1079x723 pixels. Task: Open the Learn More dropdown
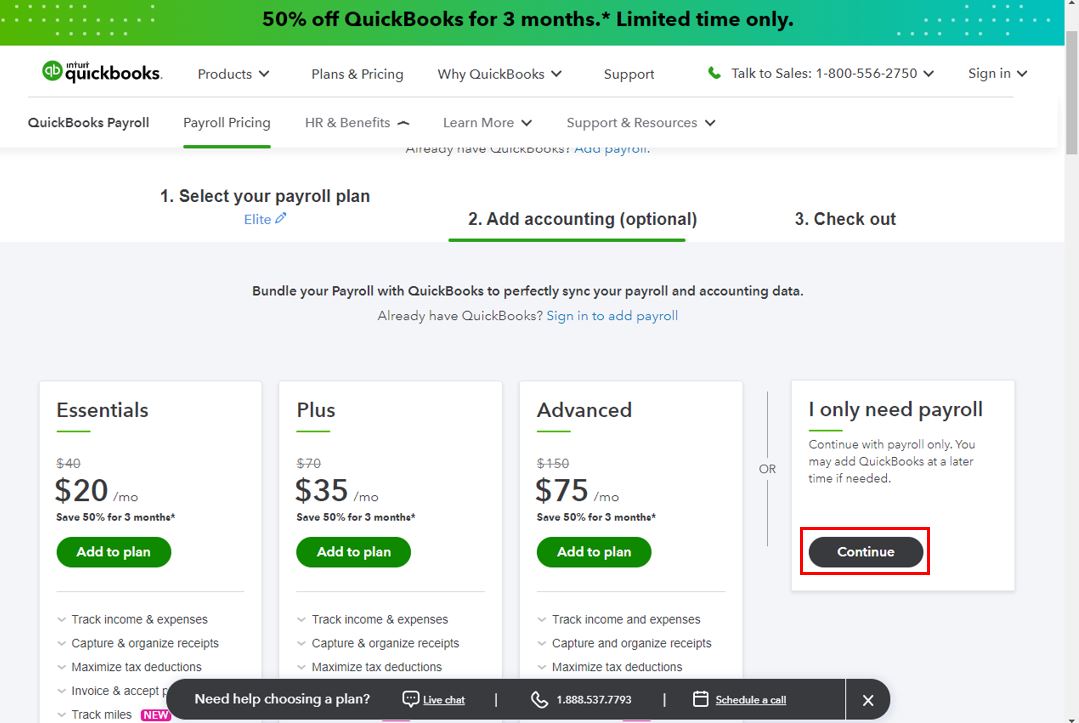coord(487,122)
